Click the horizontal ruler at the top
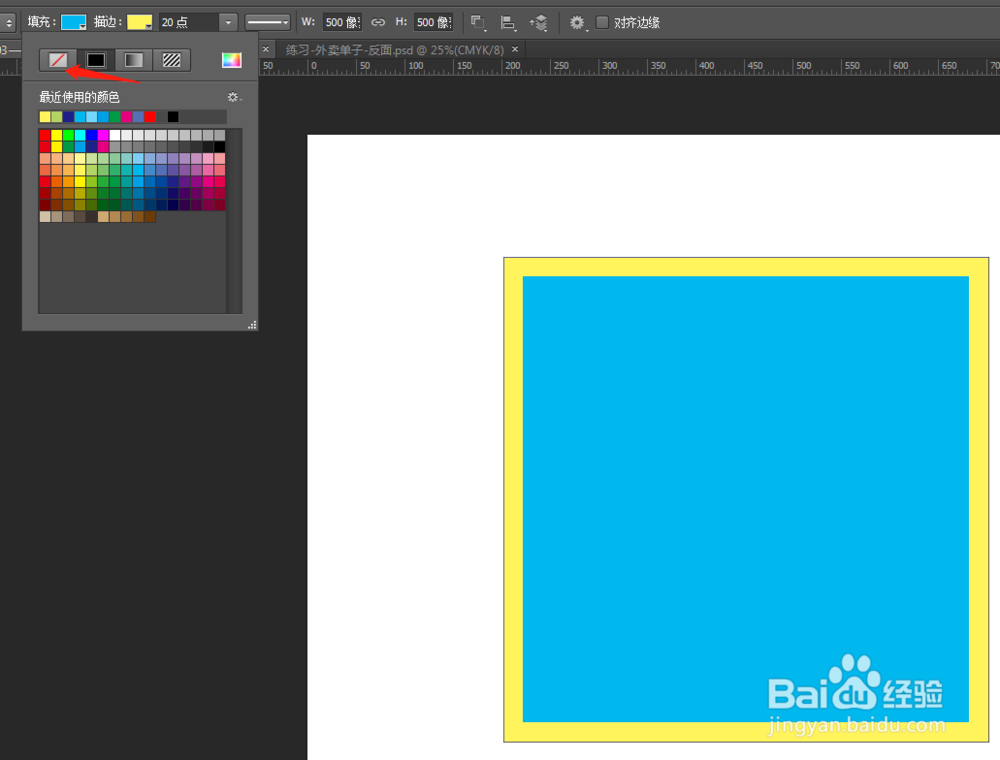 coord(629,66)
